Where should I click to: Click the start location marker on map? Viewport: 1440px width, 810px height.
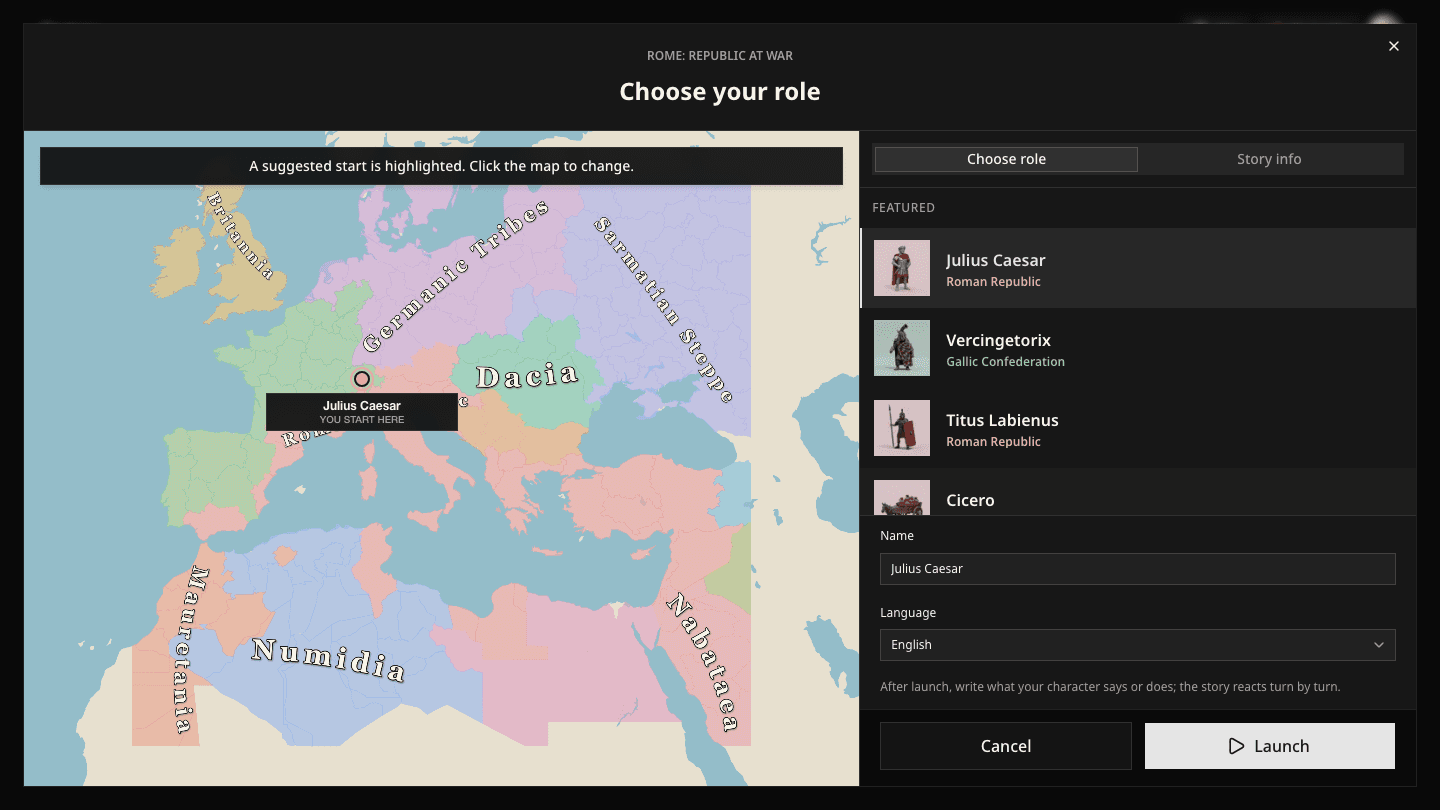(x=362, y=379)
